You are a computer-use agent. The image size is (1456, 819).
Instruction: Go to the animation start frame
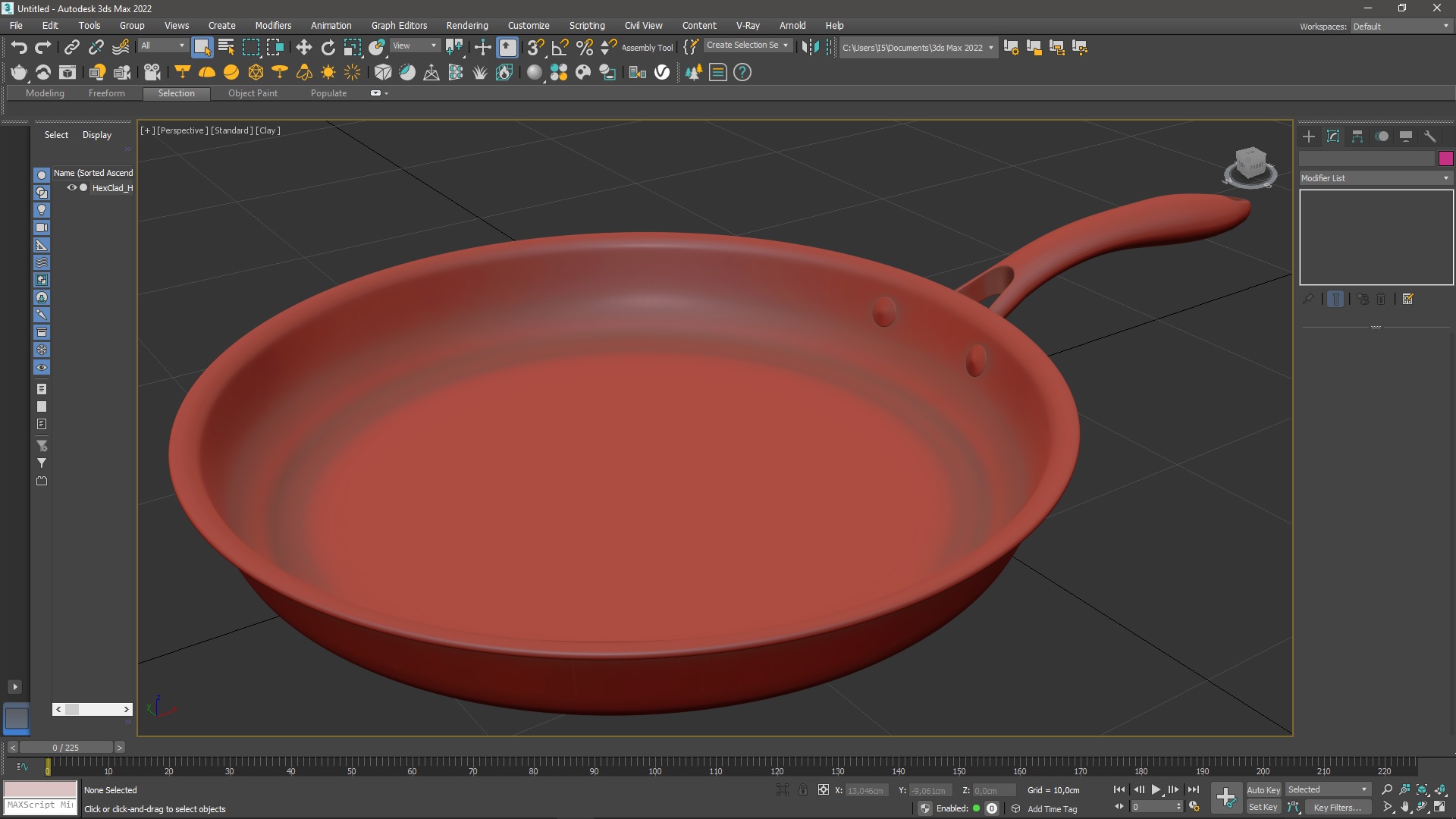[x=1119, y=790]
